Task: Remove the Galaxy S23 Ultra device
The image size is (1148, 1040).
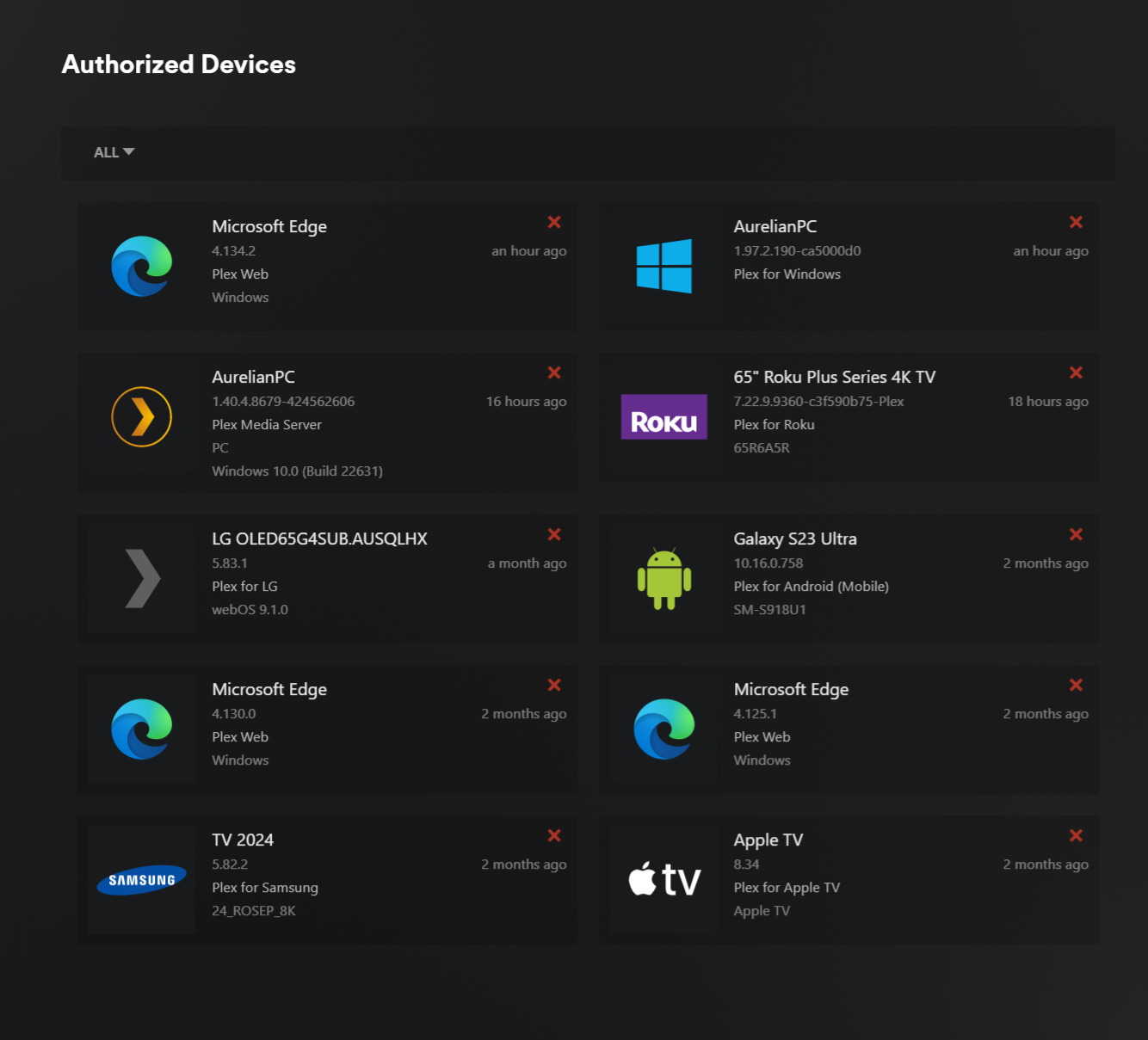Action: tap(1076, 534)
